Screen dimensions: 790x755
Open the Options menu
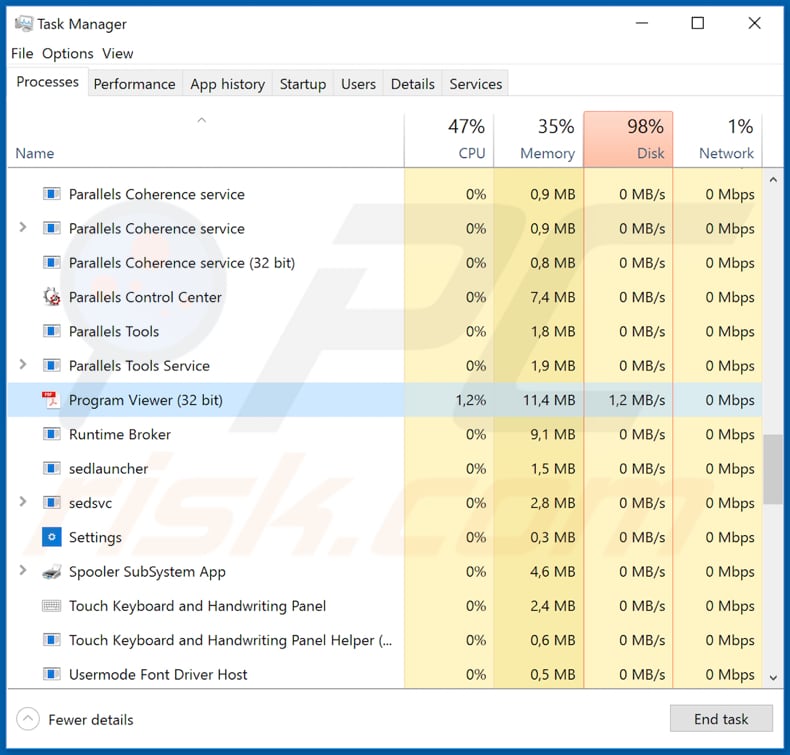(x=68, y=53)
